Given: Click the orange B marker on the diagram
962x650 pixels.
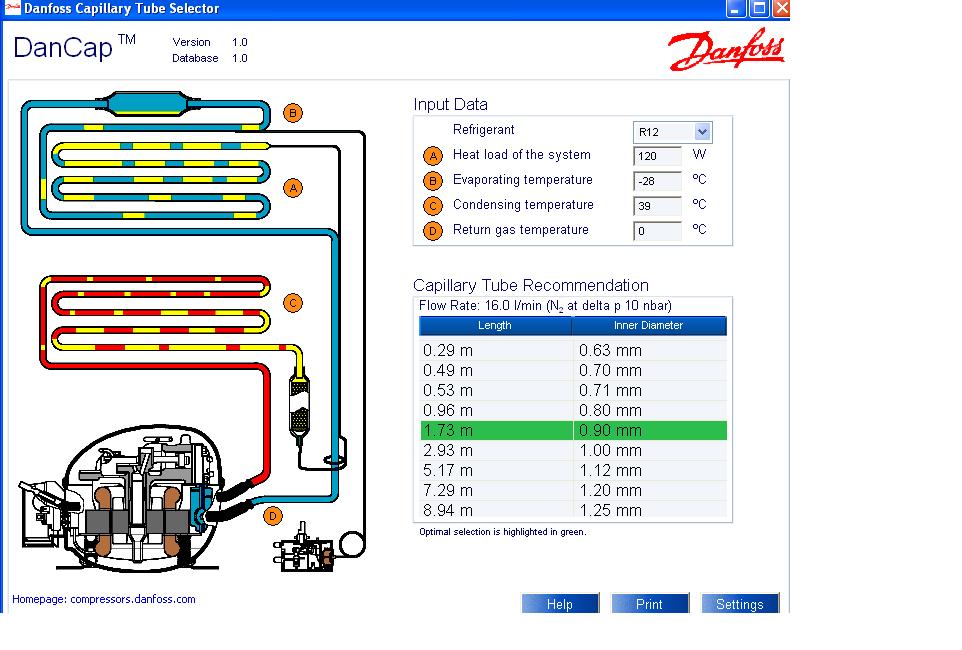Looking at the screenshot, I should click(293, 113).
